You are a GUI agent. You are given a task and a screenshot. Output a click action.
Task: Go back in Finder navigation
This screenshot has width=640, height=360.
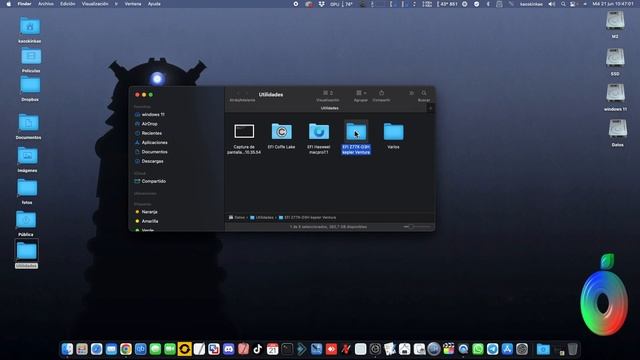coord(239,94)
